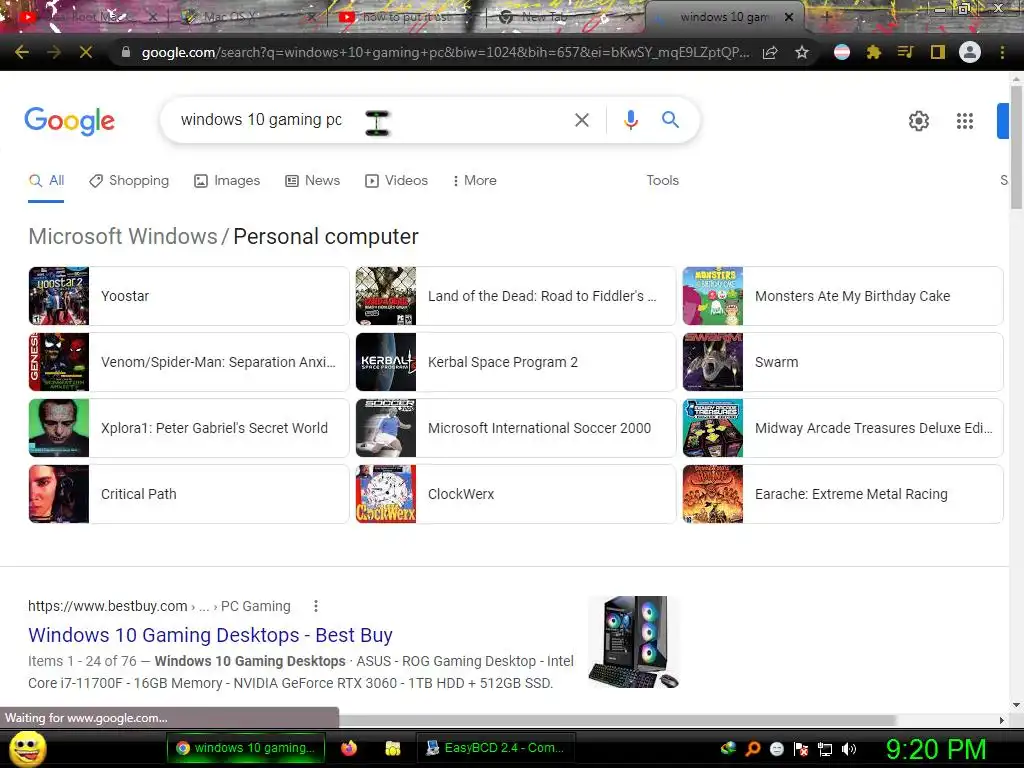
Task: Click the orange magnifier tray icon
Action: click(752, 749)
